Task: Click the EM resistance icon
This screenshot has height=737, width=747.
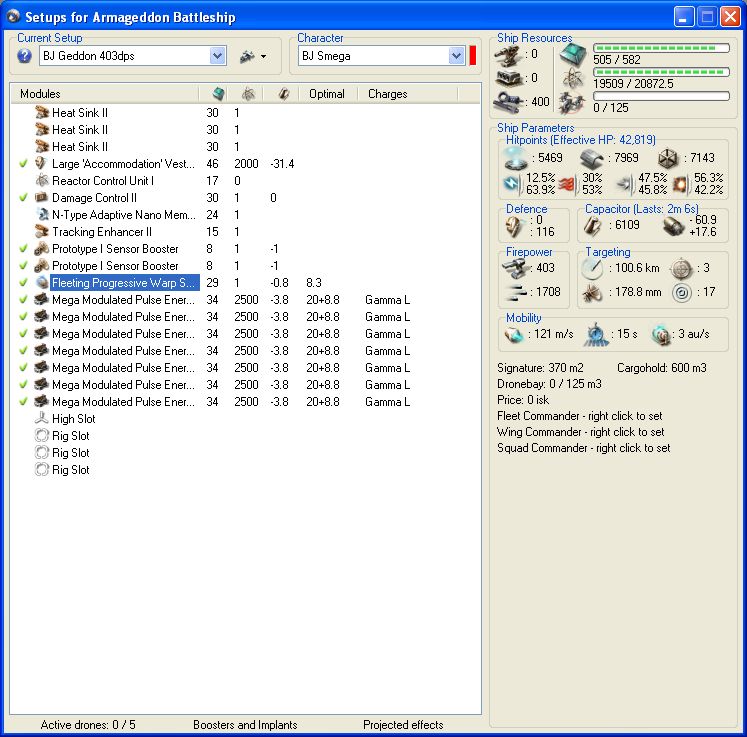Action: click(x=513, y=184)
